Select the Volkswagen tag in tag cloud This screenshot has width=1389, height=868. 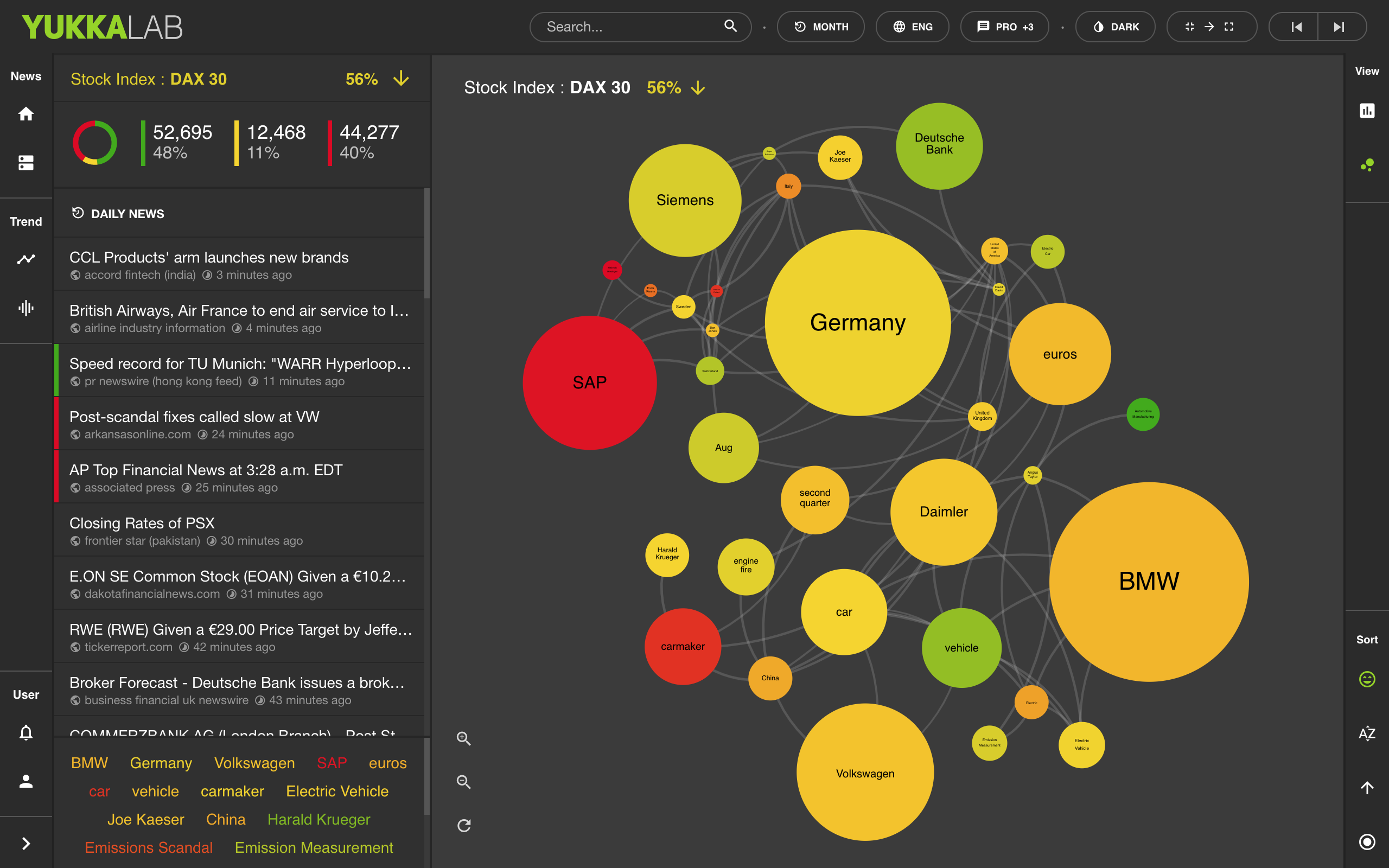tap(254, 763)
